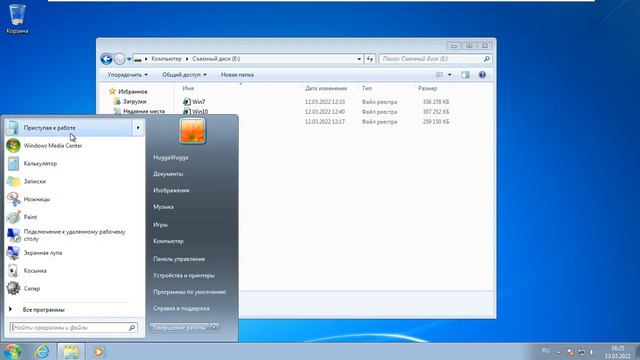
Task: Focus the Explorer search field
Action: click(x=435, y=59)
